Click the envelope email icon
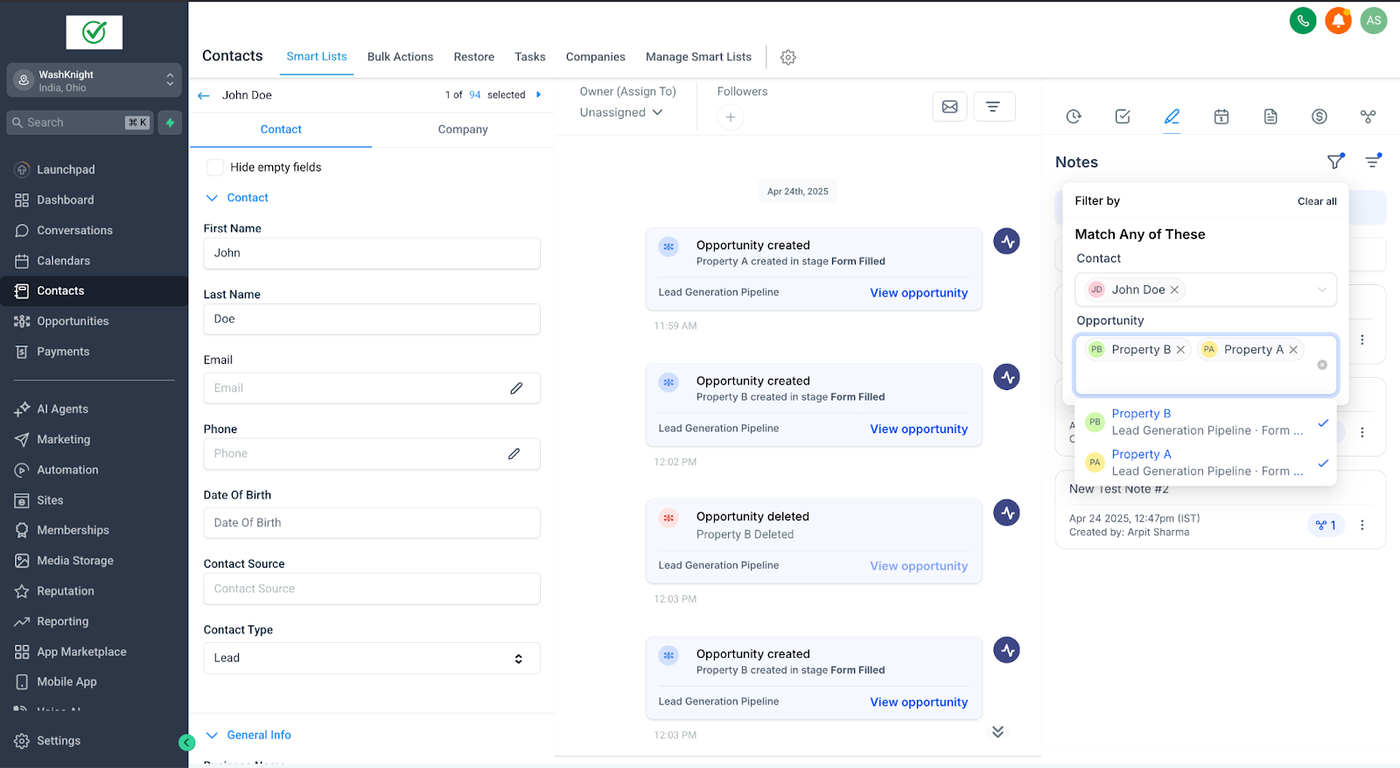 [x=949, y=106]
